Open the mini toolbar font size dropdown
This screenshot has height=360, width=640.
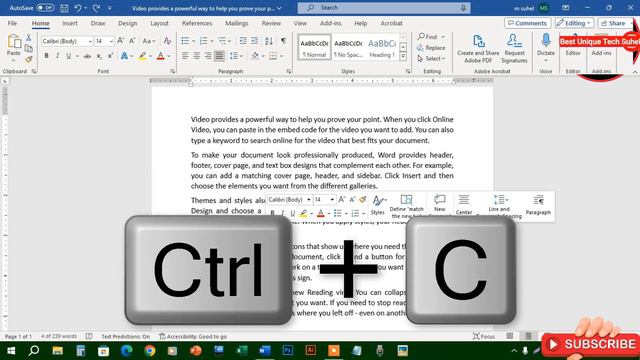click(332, 200)
